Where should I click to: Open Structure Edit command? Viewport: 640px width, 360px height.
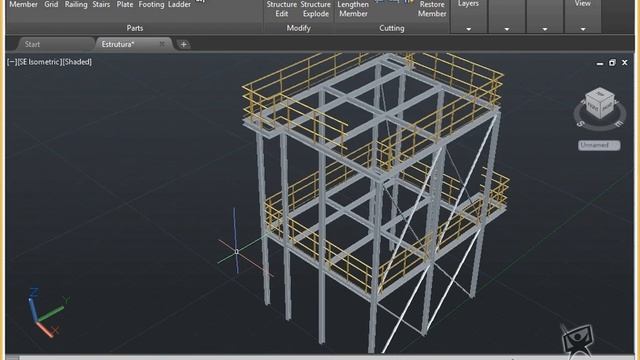[x=282, y=9]
